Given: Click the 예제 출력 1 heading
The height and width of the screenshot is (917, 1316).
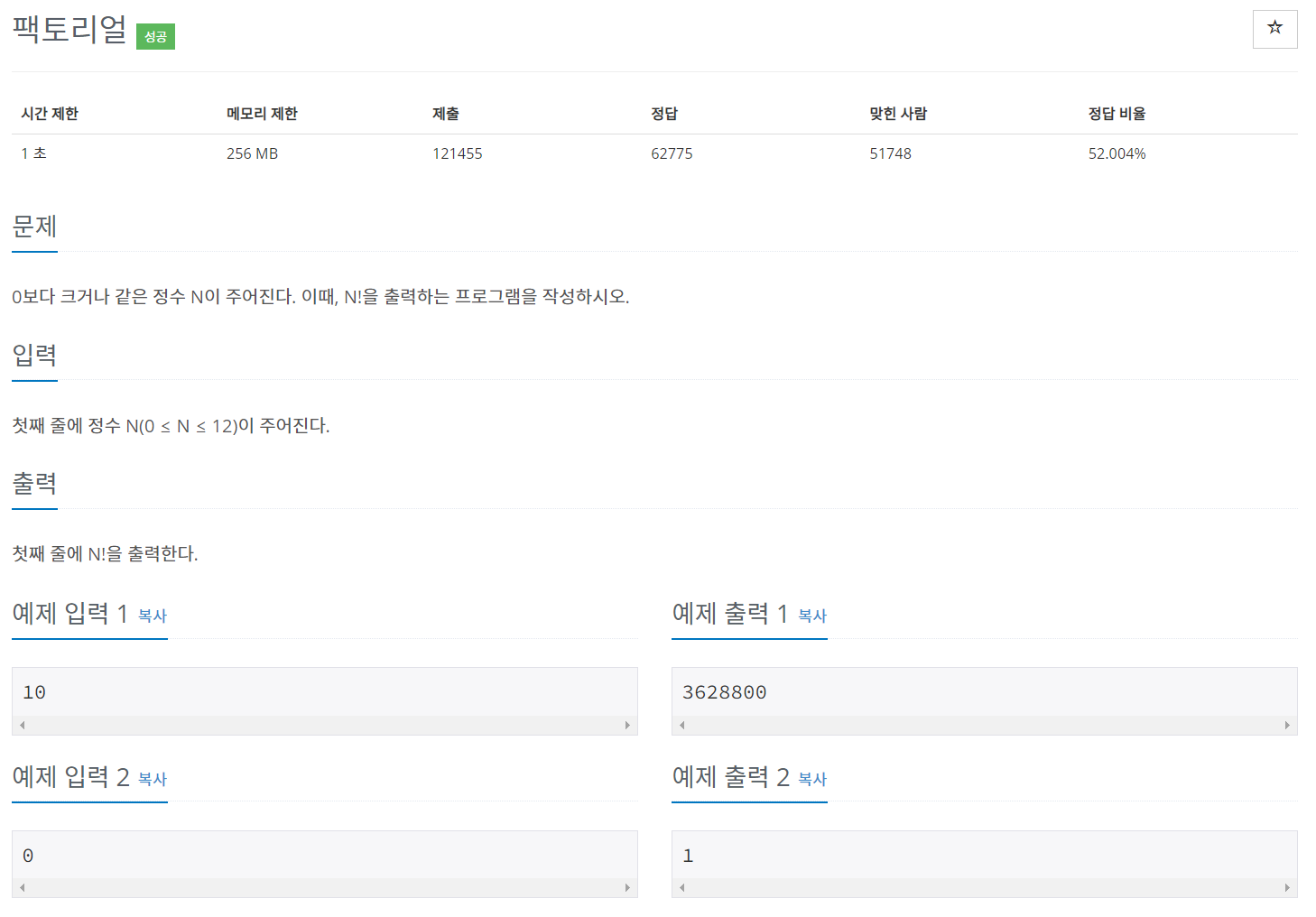Looking at the screenshot, I should point(730,614).
